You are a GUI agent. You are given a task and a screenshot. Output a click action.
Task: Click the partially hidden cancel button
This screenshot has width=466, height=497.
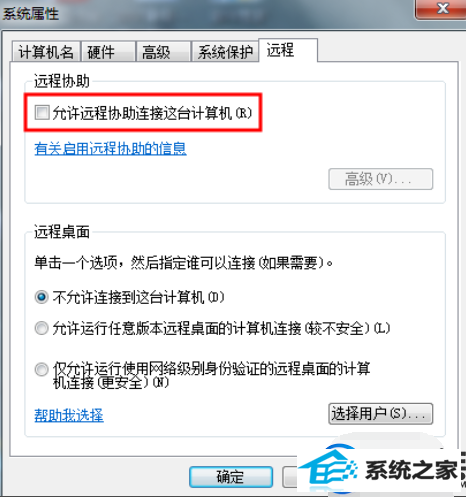tap(290, 477)
